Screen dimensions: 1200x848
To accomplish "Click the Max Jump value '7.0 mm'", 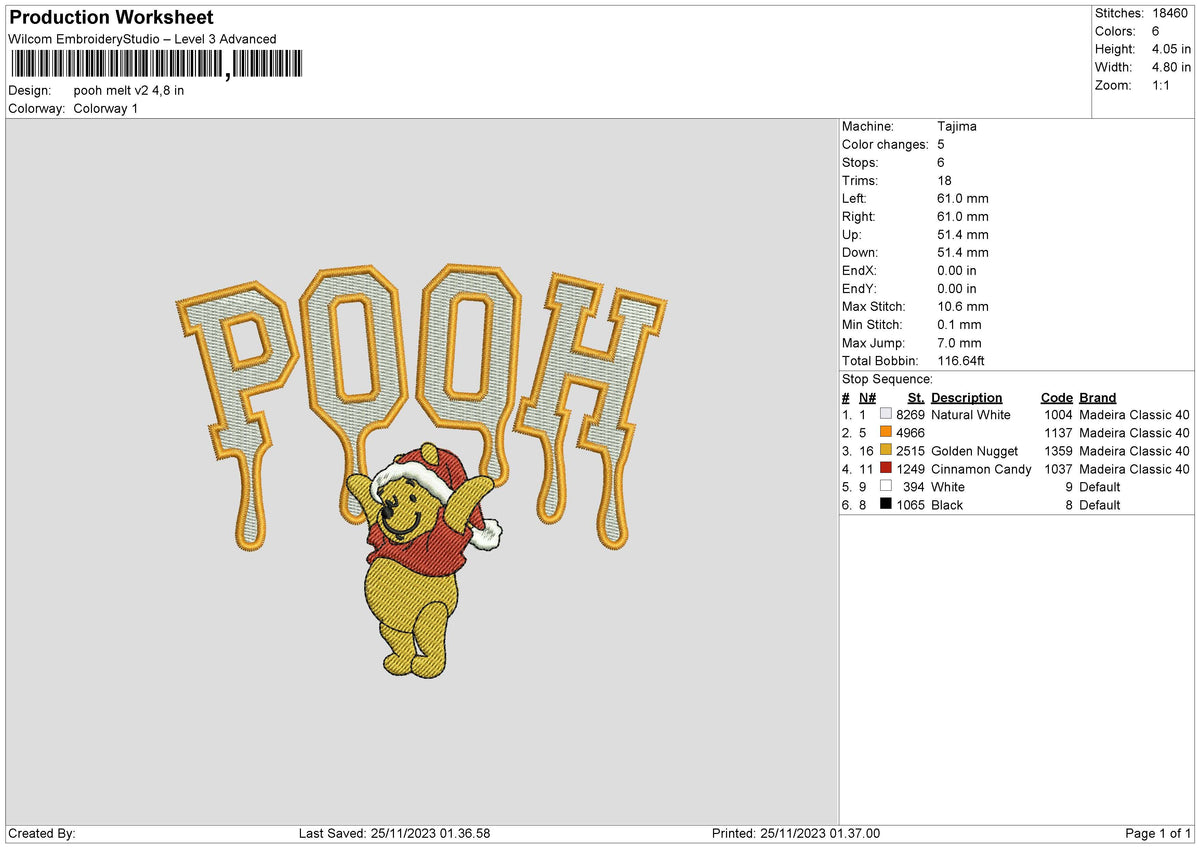I will [959, 342].
